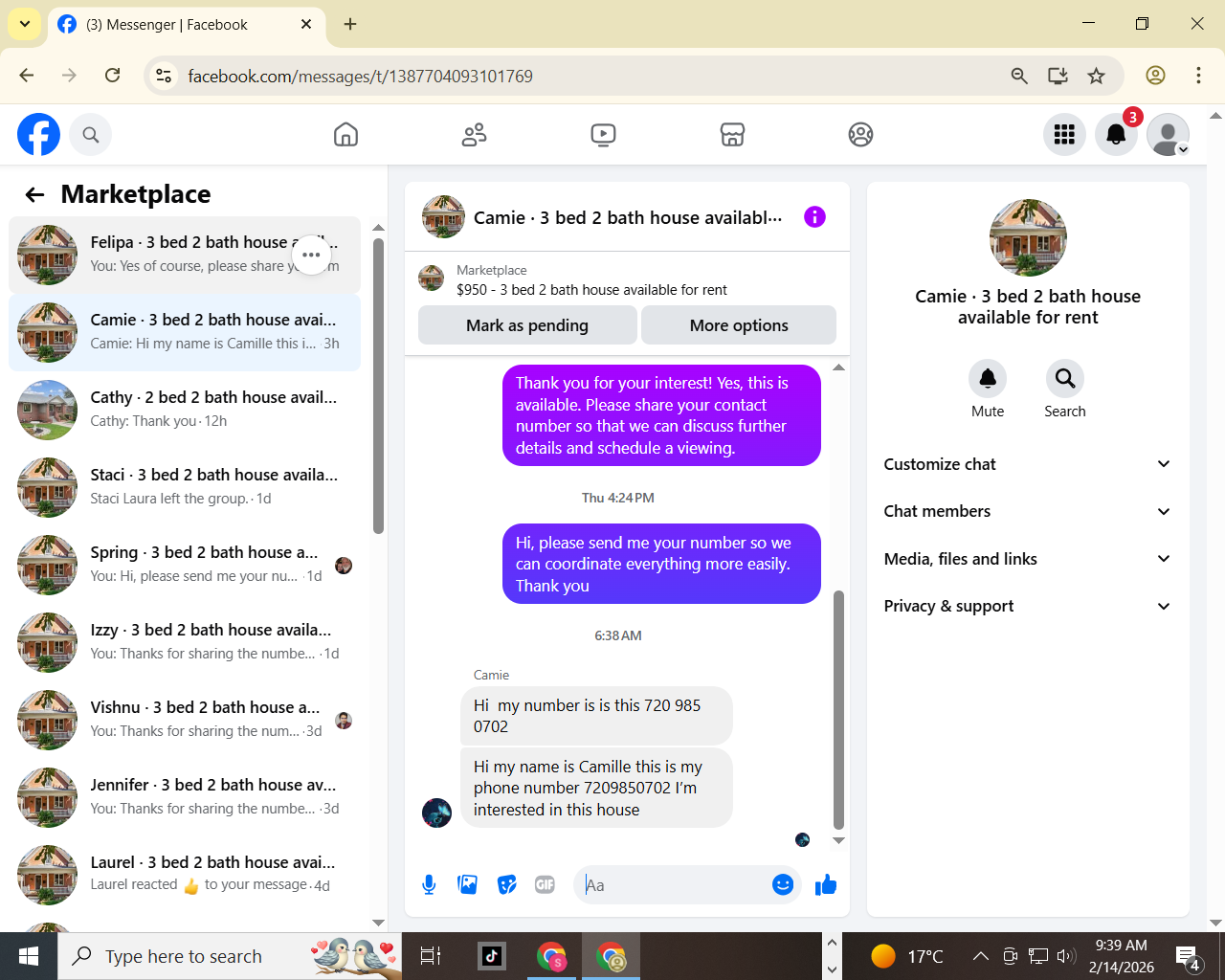Bookmark this page with the star icon
Screen dimensions: 1225x980
tap(1097, 76)
